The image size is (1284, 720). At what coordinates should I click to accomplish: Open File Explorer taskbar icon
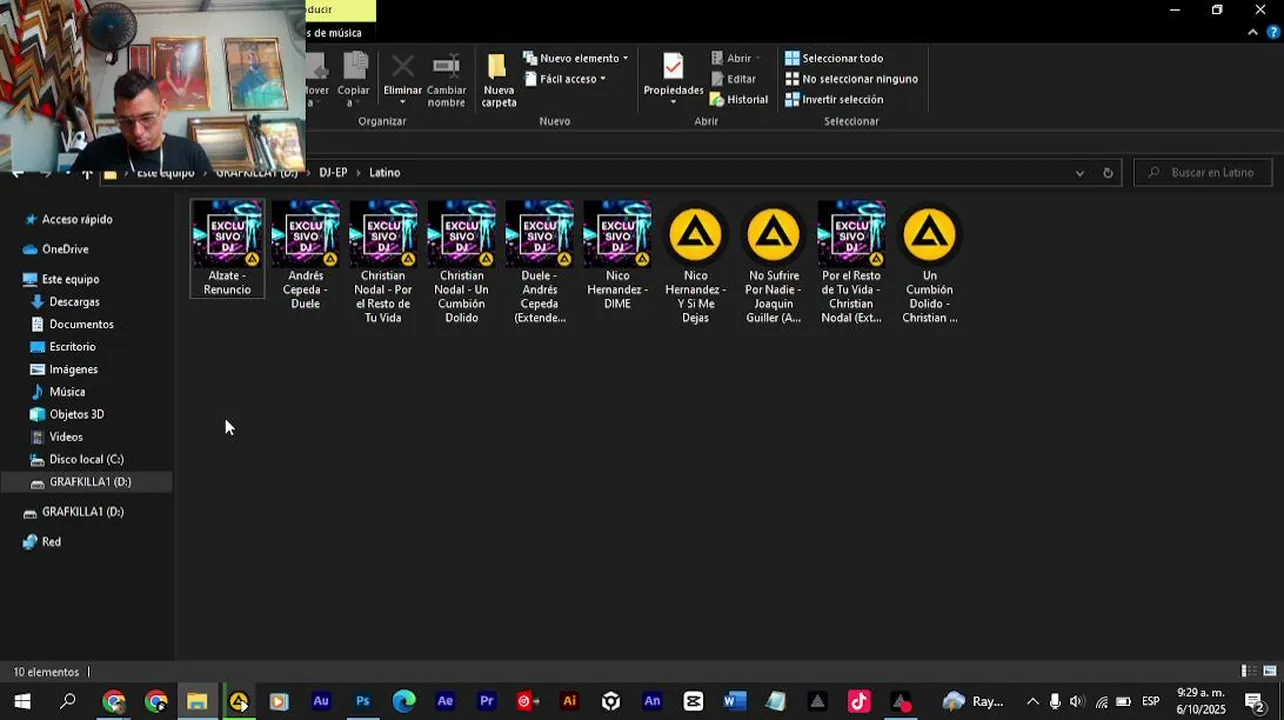point(197,702)
